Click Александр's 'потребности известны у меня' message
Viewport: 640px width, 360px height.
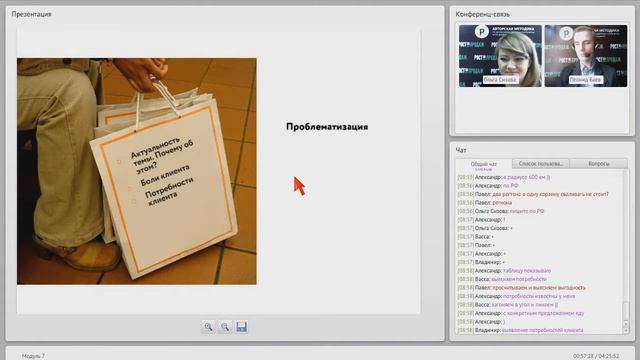[x=516, y=296]
